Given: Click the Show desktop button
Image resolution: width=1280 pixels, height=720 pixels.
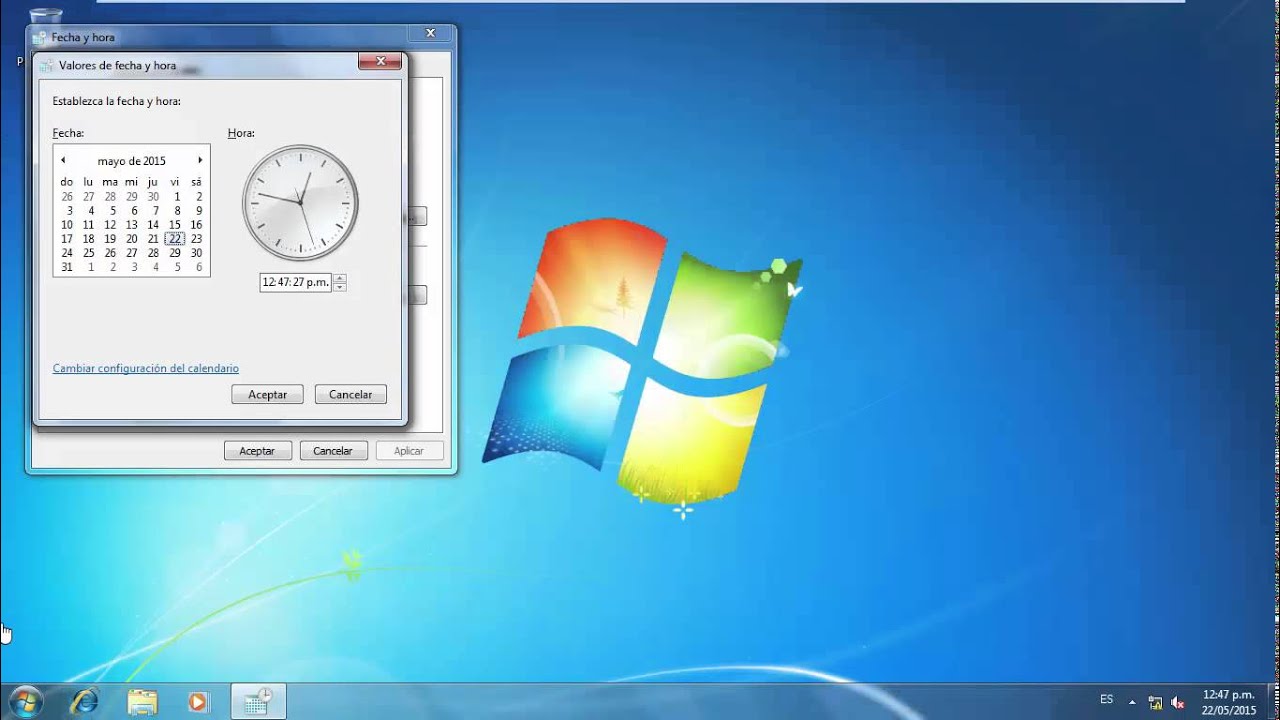Looking at the screenshot, I should 1273,702.
